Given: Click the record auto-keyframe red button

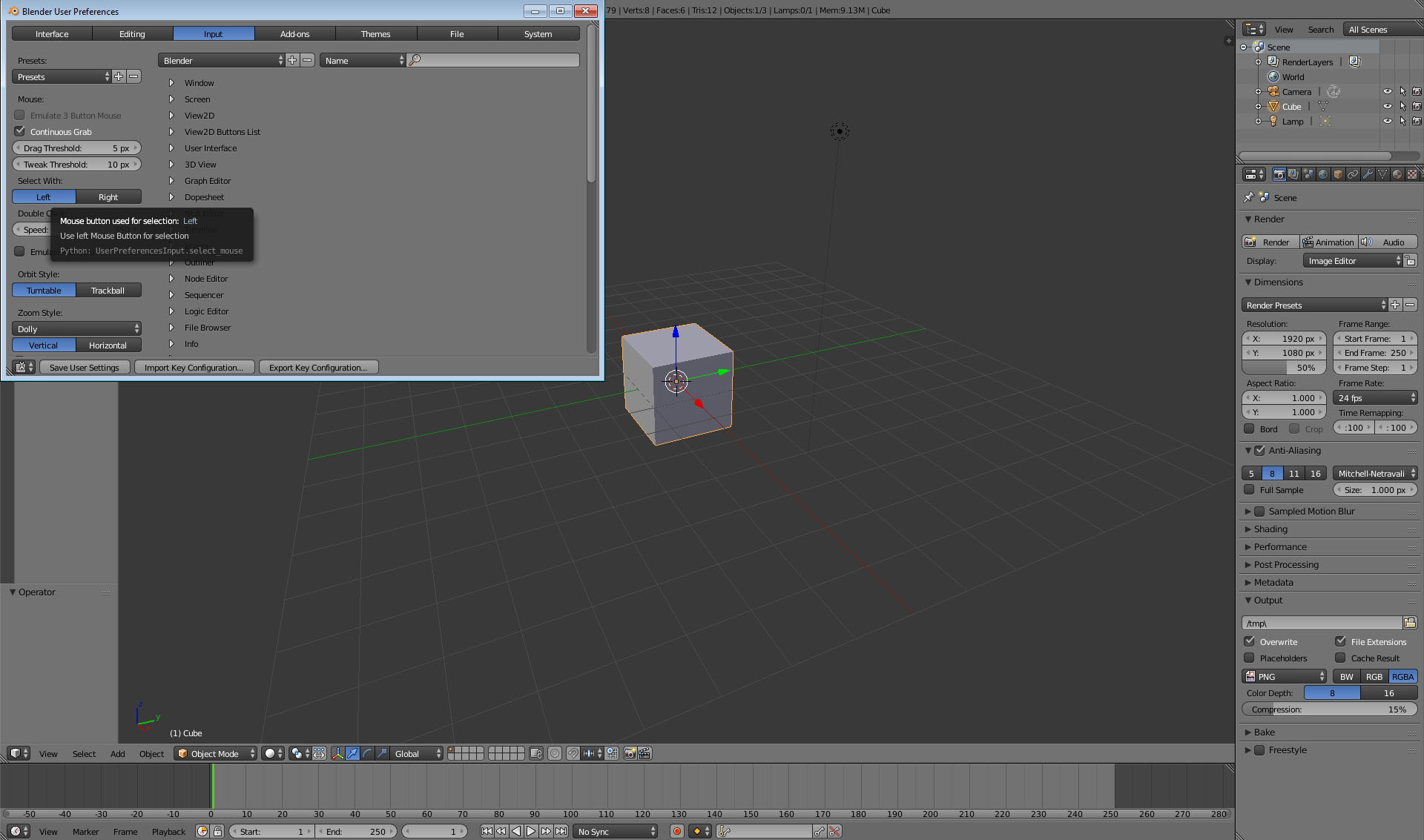Looking at the screenshot, I should point(676,831).
